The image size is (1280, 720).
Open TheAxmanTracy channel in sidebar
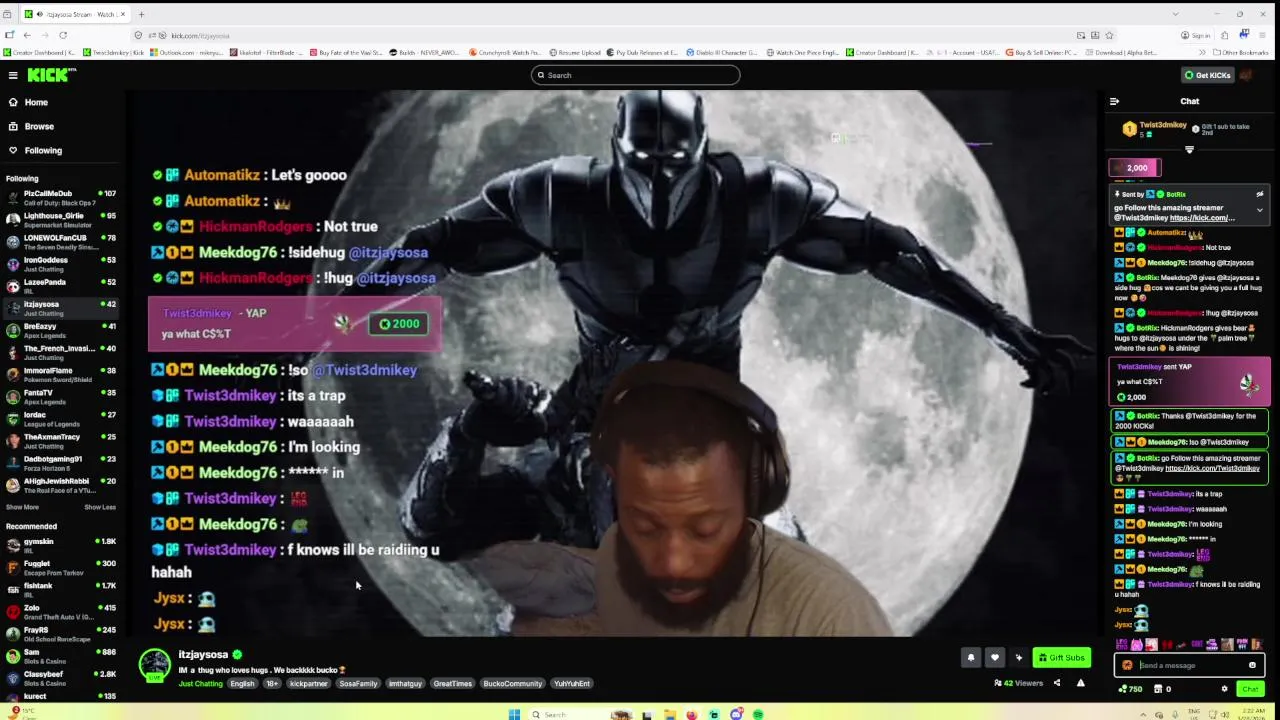[60, 441]
